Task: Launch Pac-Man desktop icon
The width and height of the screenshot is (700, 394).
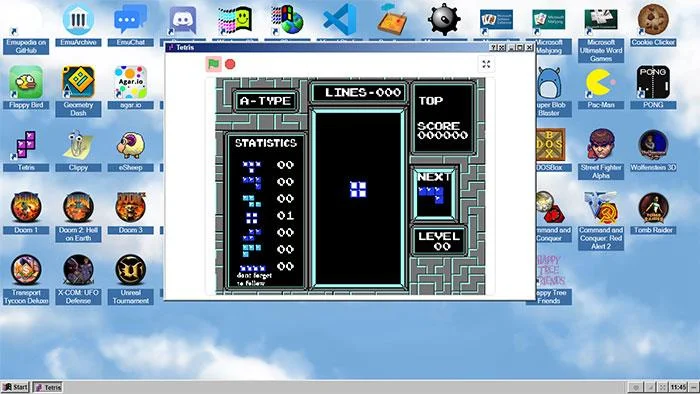Action: coord(601,87)
